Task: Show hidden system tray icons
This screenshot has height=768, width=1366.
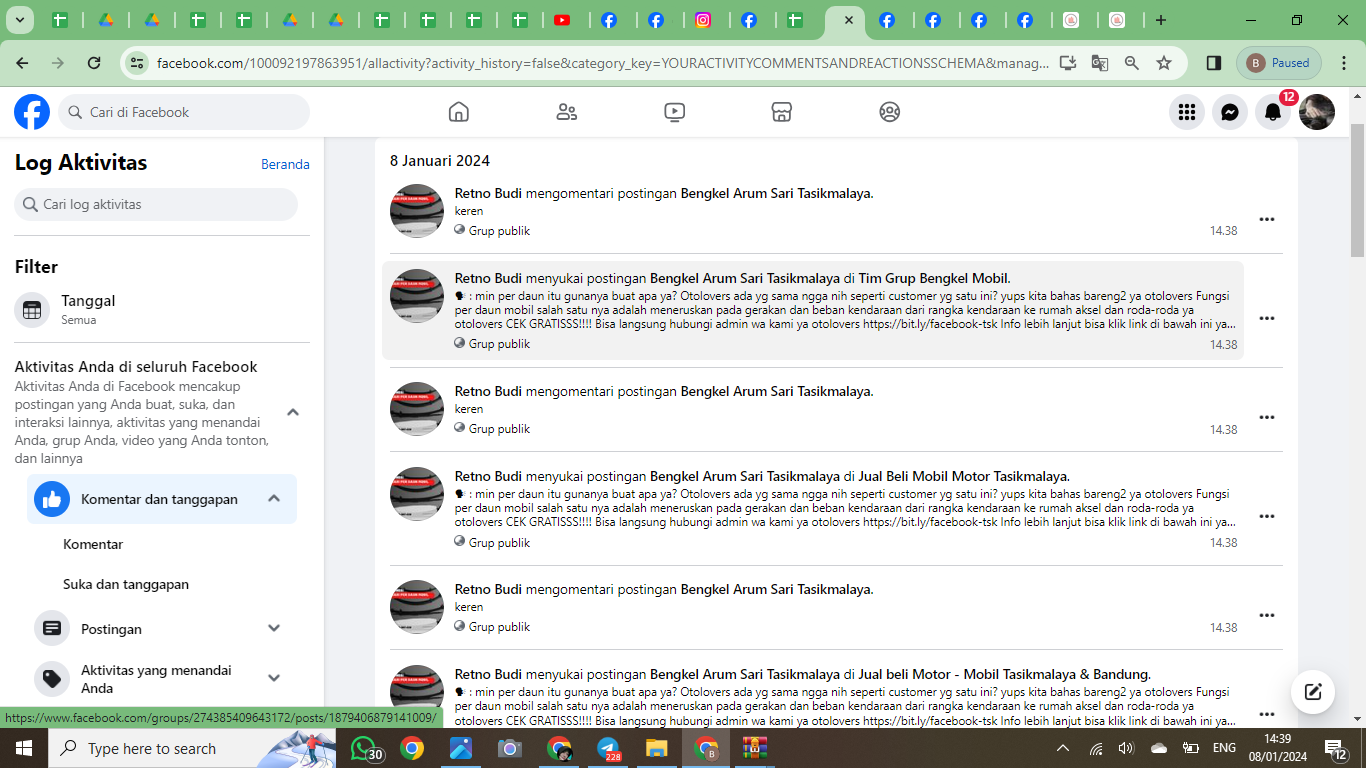Action: coord(1063,748)
